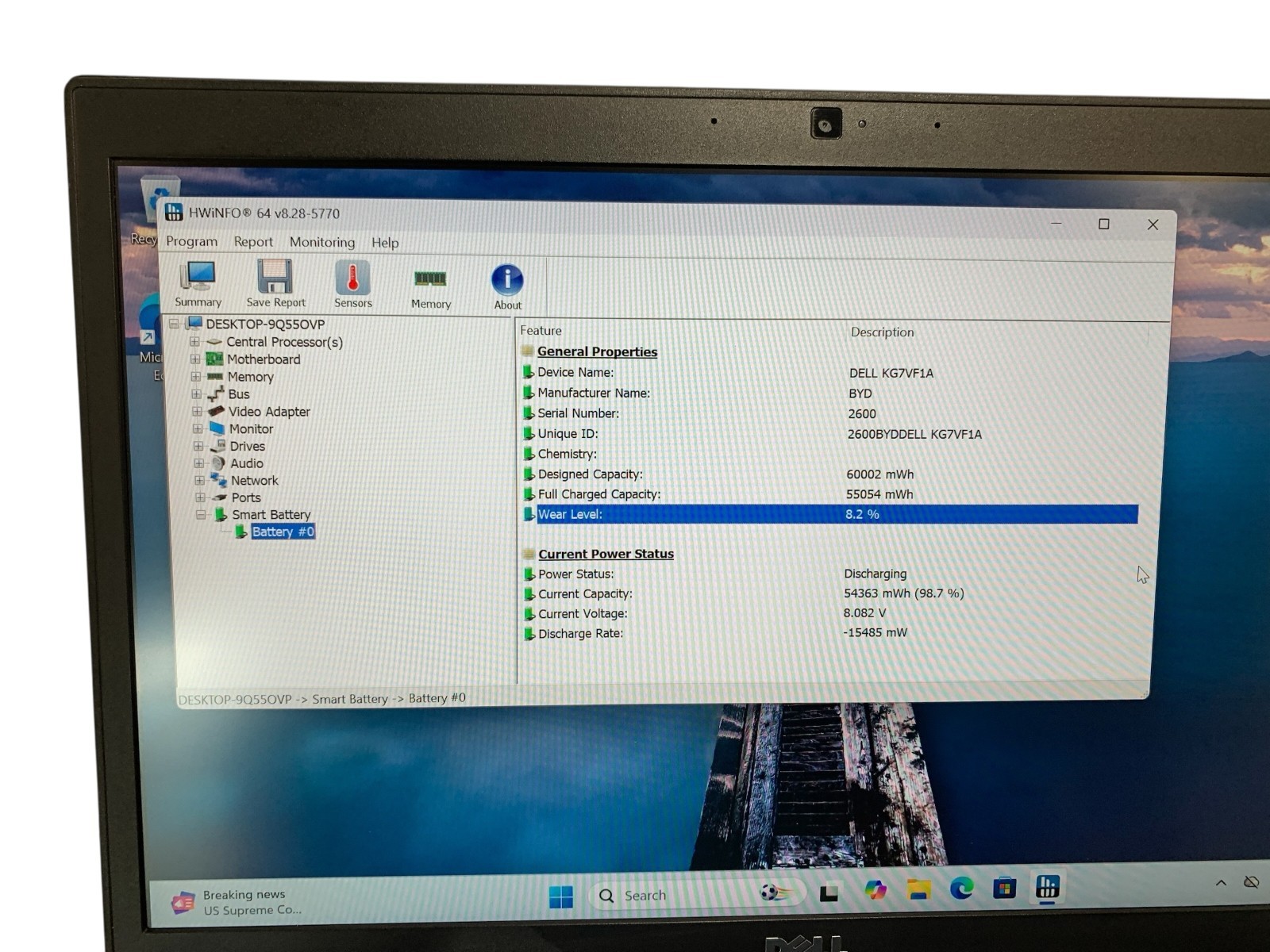Select Smart Battery in the tree
1270x952 pixels.
click(271, 515)
